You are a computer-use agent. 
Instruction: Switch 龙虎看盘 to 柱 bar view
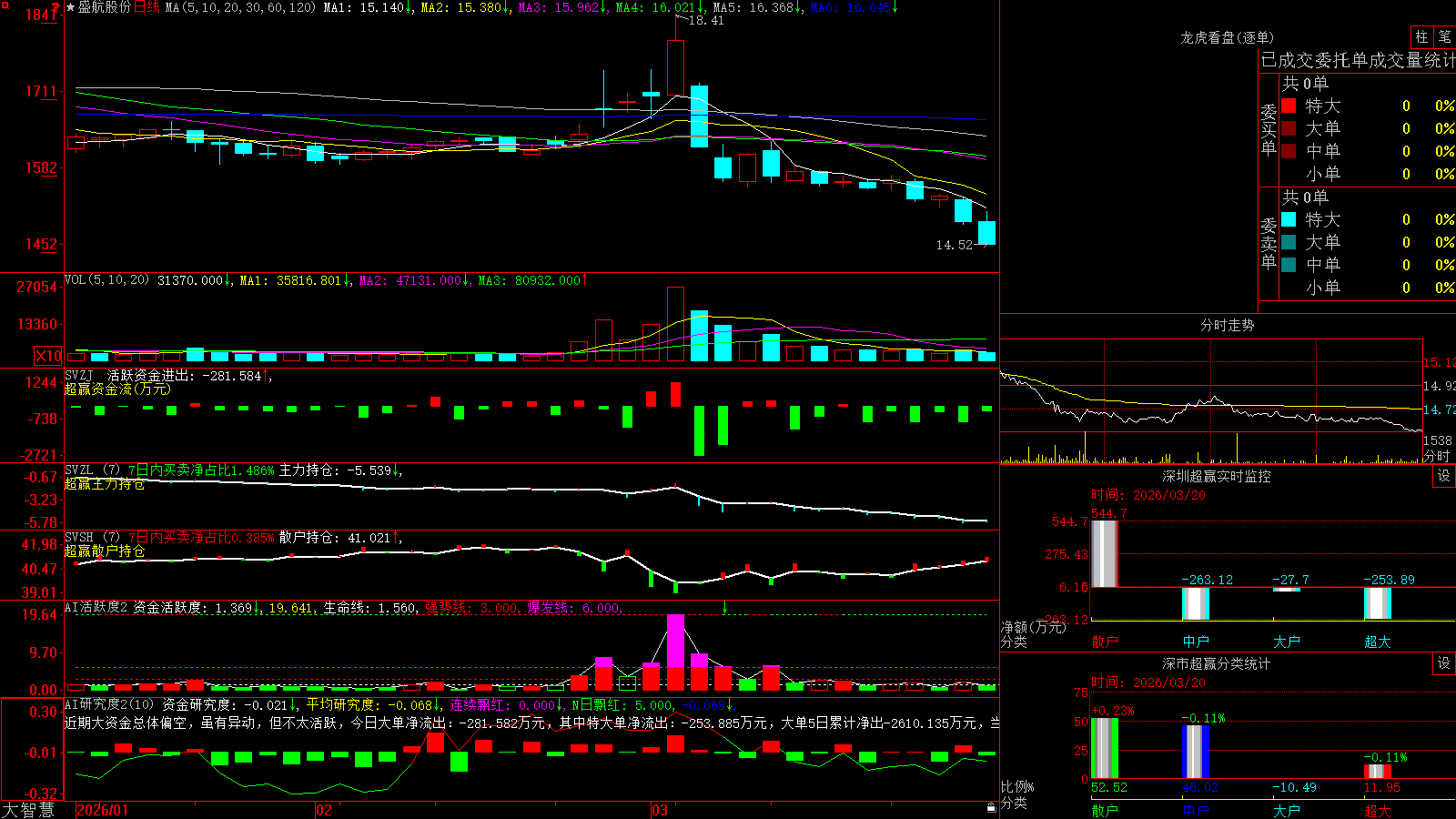pos(1421,37)
